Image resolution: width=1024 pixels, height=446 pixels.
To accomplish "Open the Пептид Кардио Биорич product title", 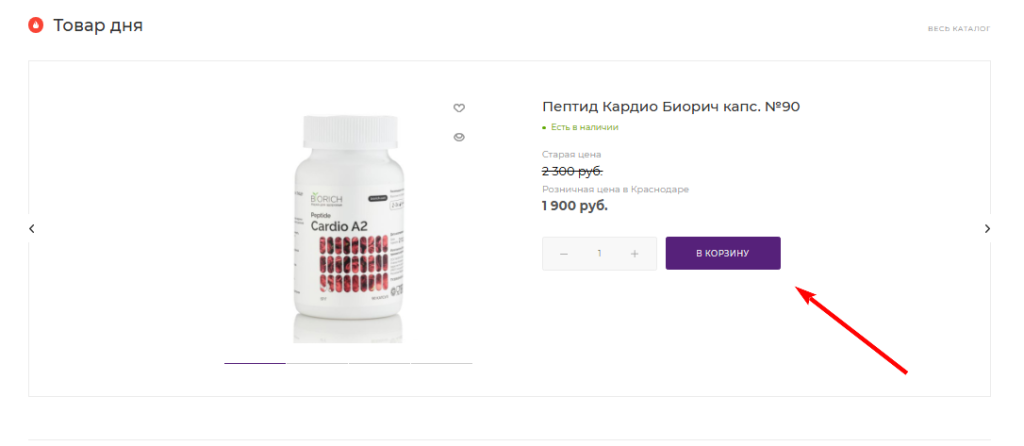I will click(670, 106).
